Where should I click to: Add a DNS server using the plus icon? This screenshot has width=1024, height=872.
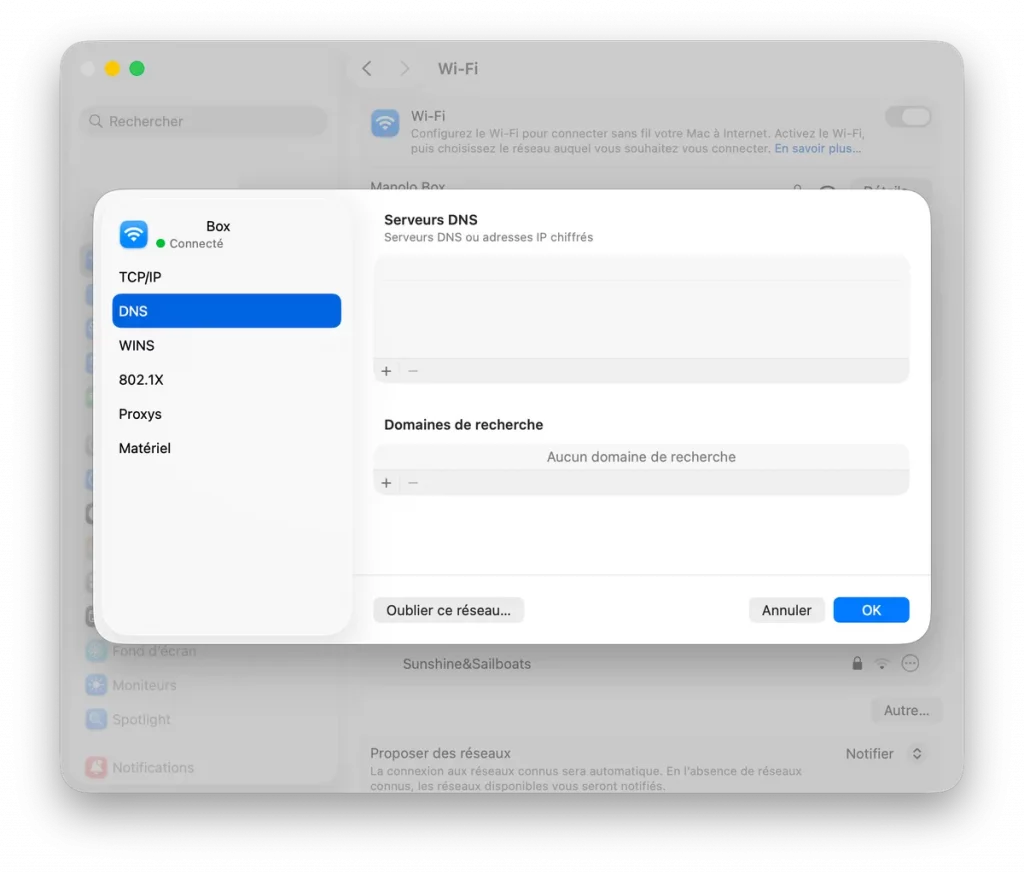tap(386, 370)
